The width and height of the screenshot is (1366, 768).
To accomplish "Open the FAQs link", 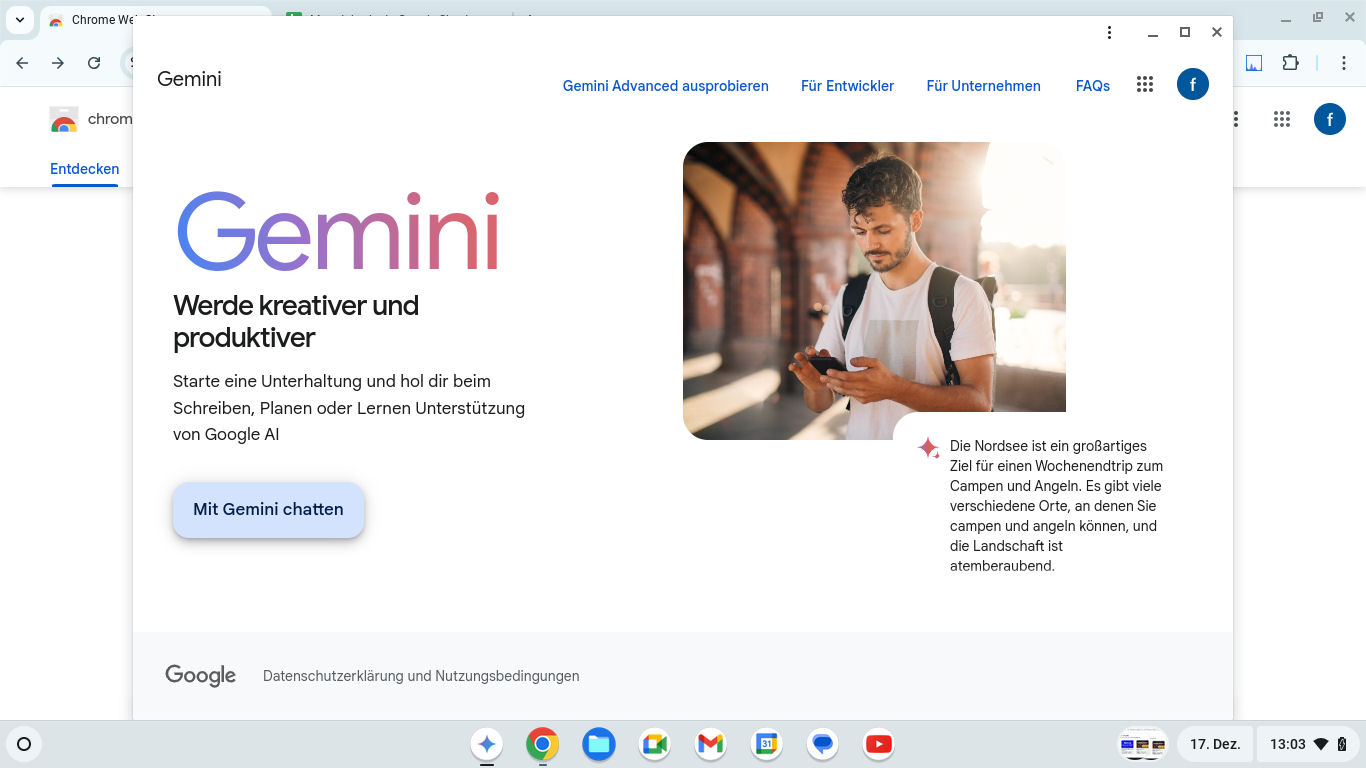I will [1092, 86].
